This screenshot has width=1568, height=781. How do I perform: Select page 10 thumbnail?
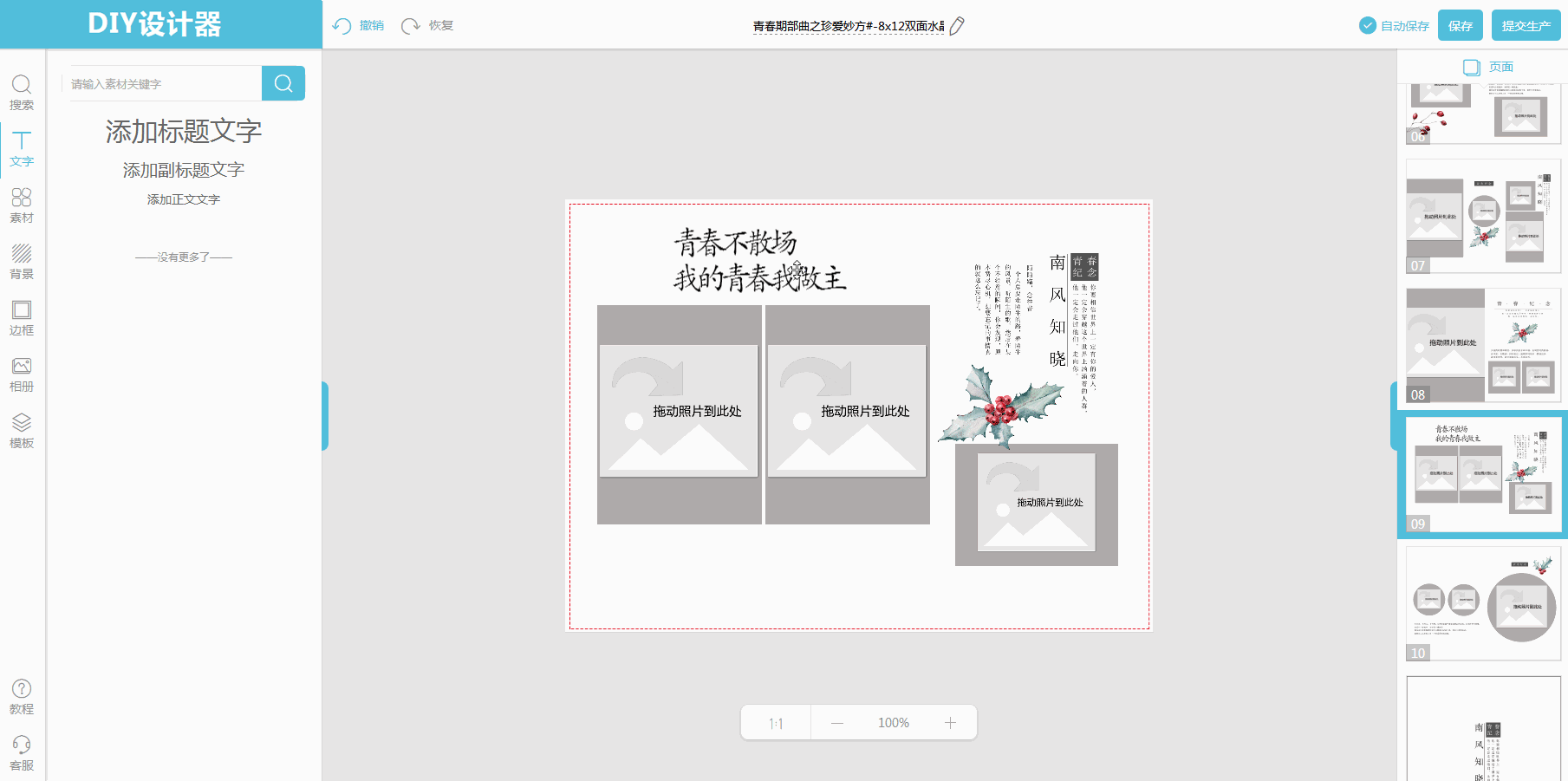[x=1483, y=603]
